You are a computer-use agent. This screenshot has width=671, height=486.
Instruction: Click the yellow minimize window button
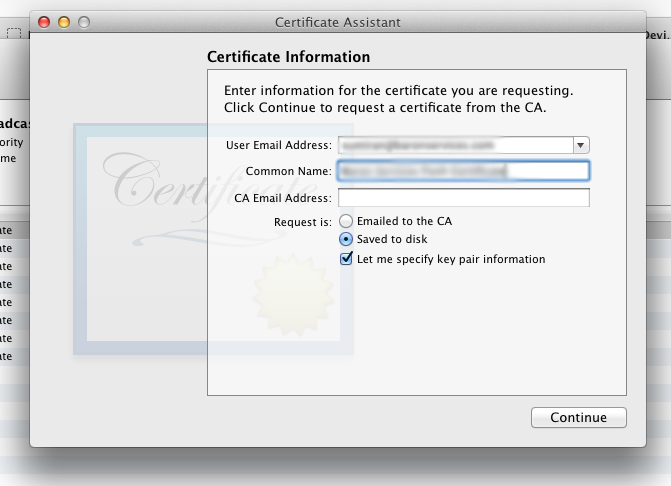(64, 22)
